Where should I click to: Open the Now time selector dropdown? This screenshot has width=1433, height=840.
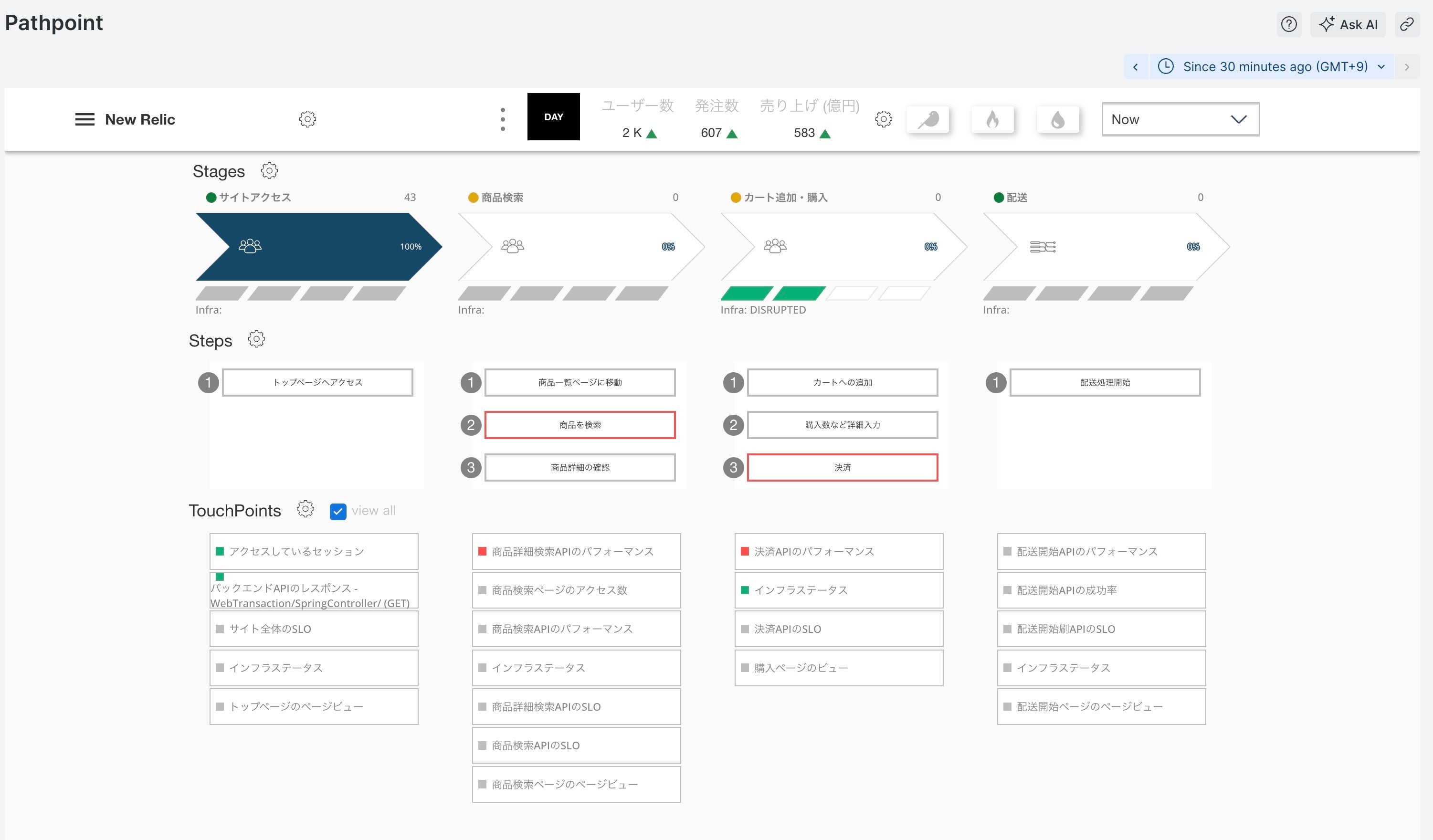click(1181, 119)
